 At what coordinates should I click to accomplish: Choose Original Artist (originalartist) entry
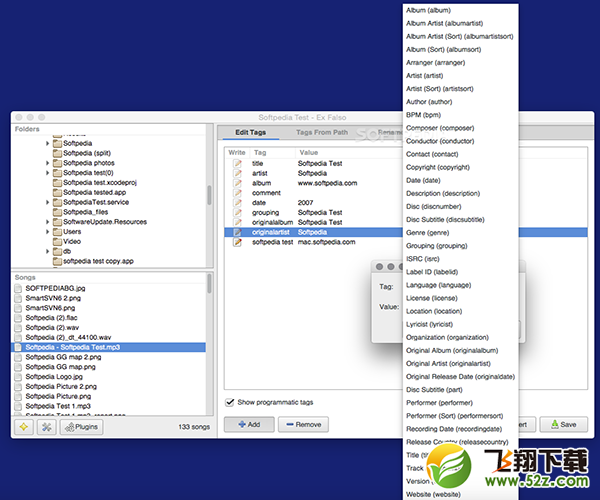click(x=448, y=363)
